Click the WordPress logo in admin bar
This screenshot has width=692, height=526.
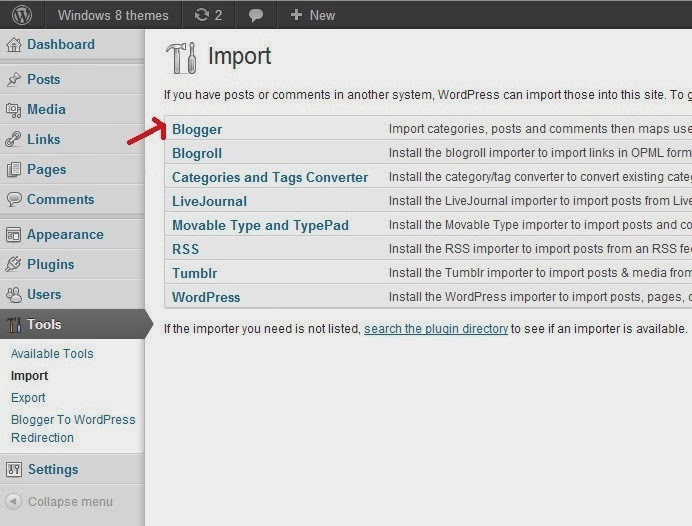pyautogui.click(x=22, y=15)
